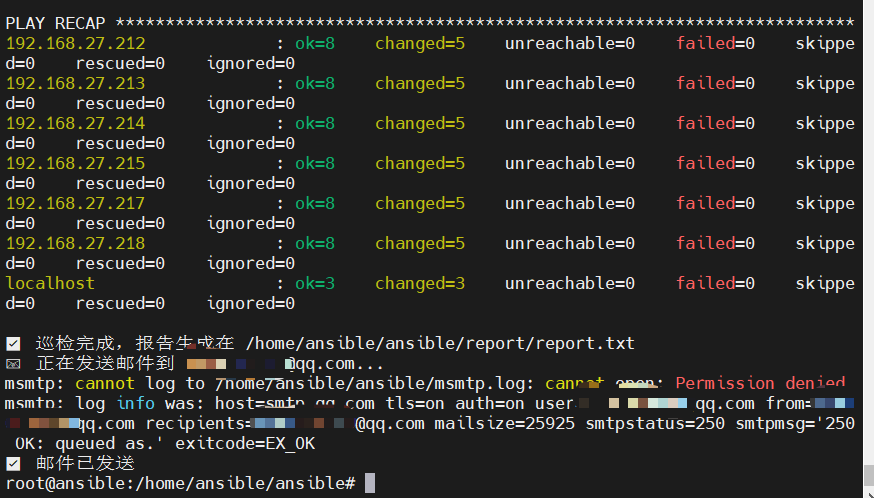
Task: Click the 正在发送邮件到 text
Action: [x=105, y=364]
